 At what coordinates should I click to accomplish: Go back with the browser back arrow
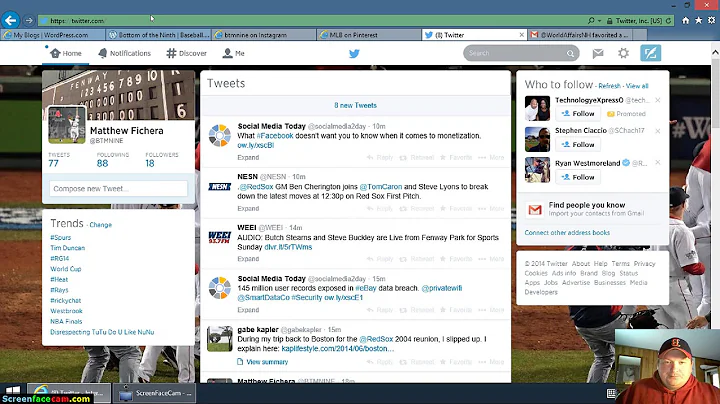[10, 20]
